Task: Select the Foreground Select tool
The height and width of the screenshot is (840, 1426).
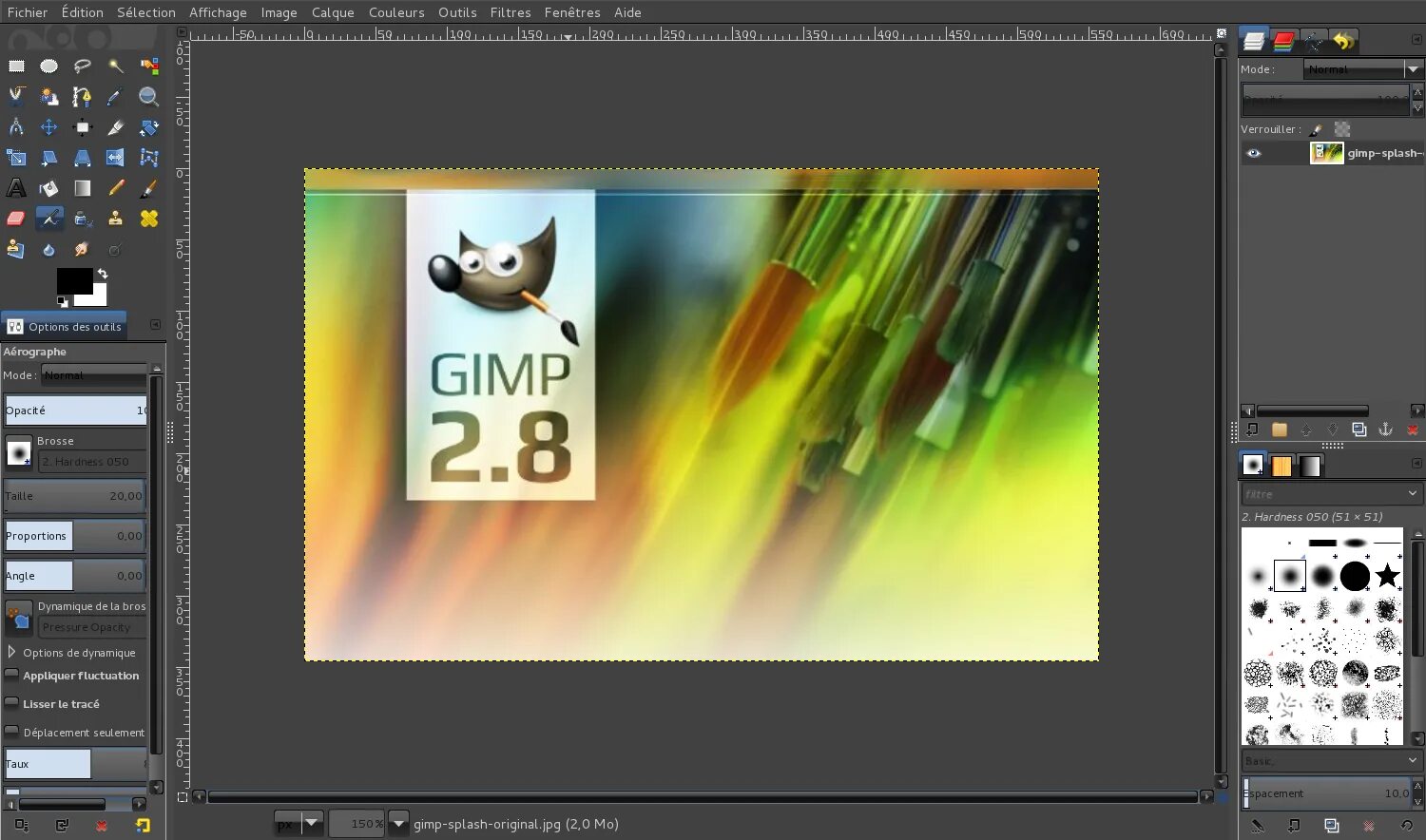Action: (x=48, y=96)
